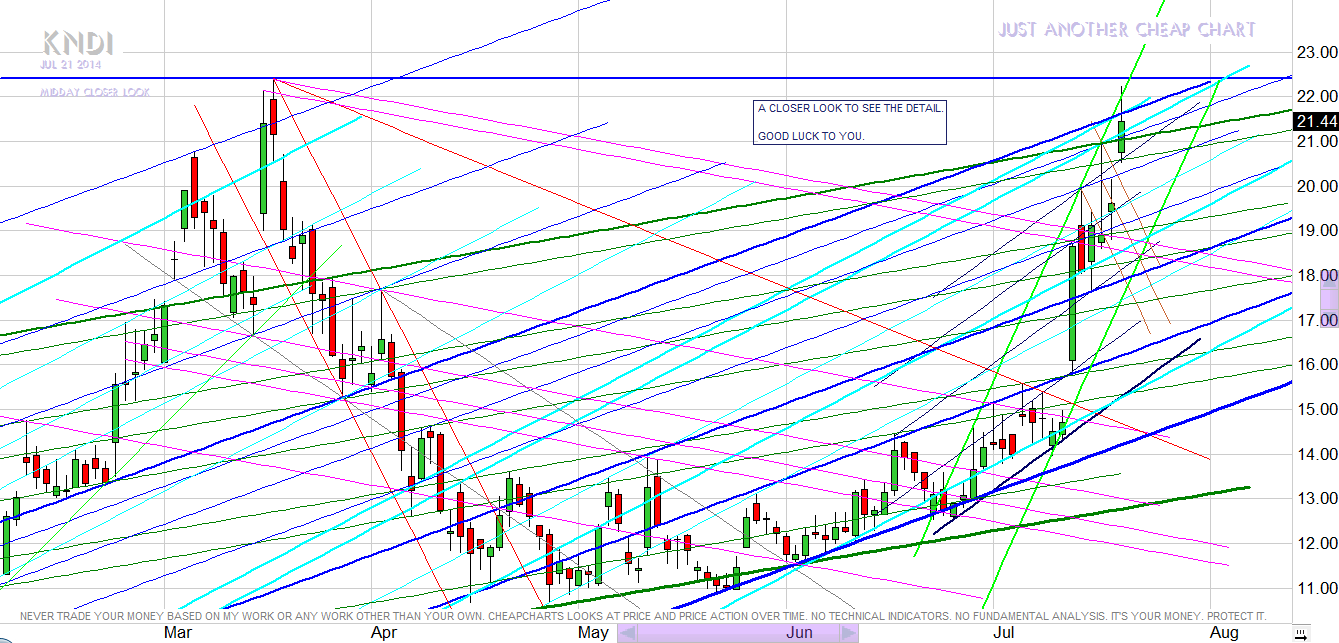1339x643 pixels.
Task: Select the KNDI ticker symbol label
Action: (77, 43)
